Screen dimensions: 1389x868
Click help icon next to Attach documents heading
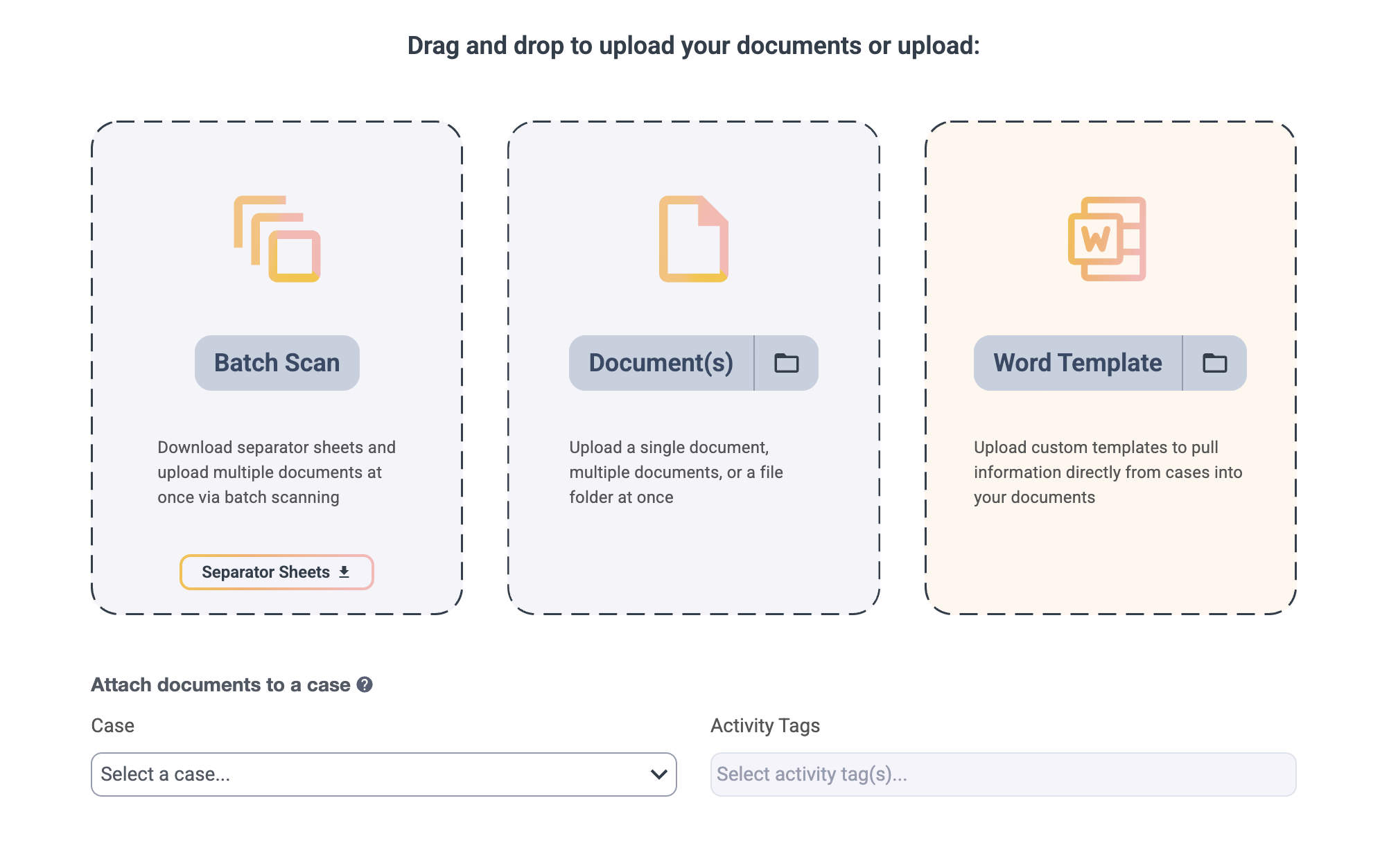(365, 684)
